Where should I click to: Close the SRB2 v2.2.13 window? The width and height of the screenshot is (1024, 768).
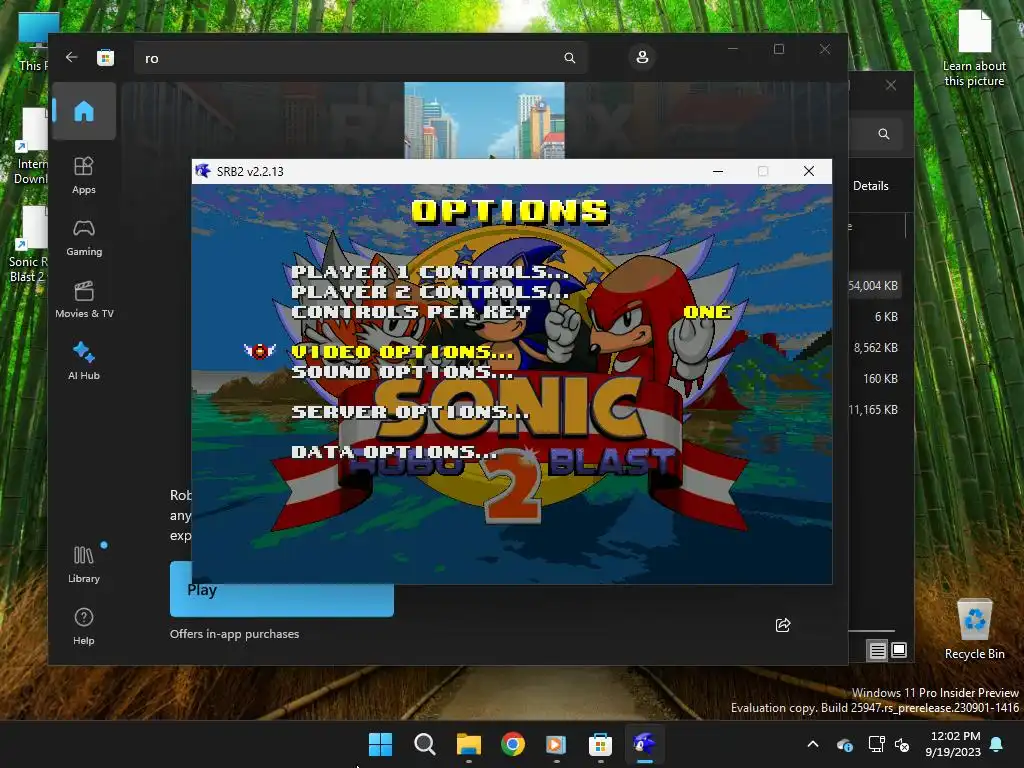(808, 171)
